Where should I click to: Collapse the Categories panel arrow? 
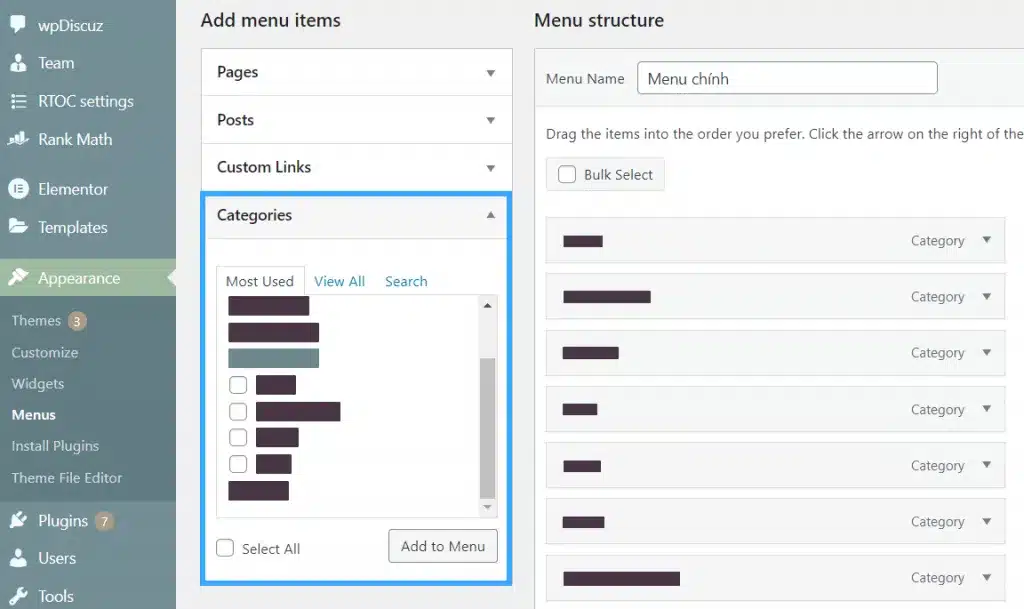click(490, 215)
